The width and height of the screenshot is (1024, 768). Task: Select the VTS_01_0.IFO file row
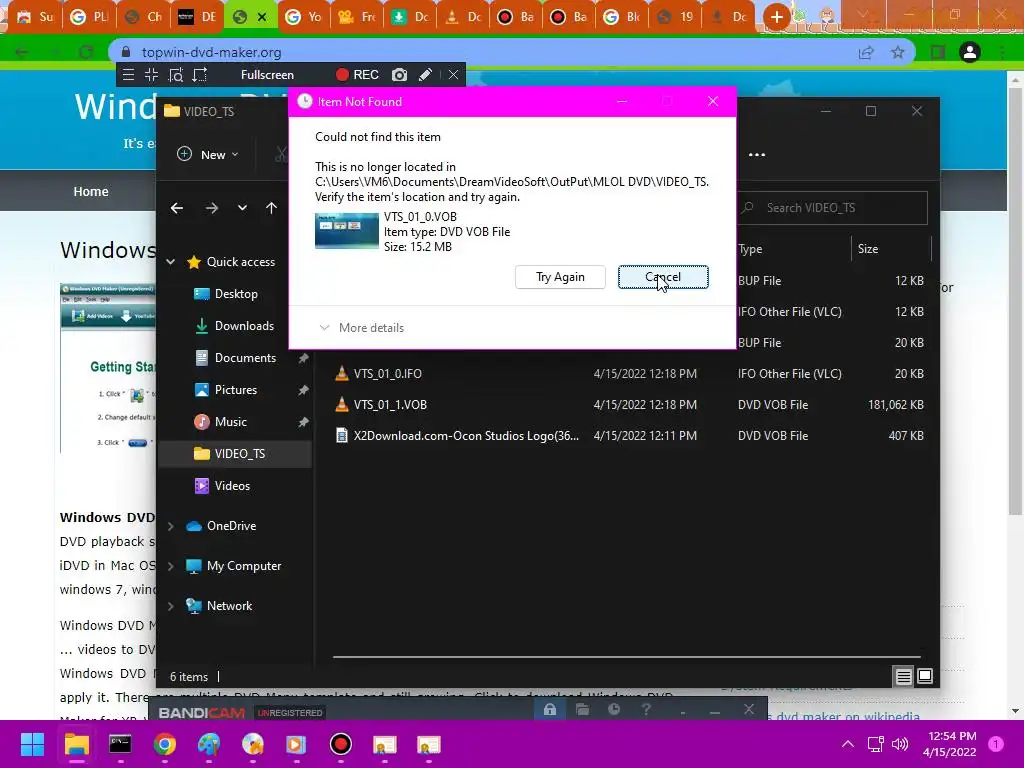tap(629, 374)
